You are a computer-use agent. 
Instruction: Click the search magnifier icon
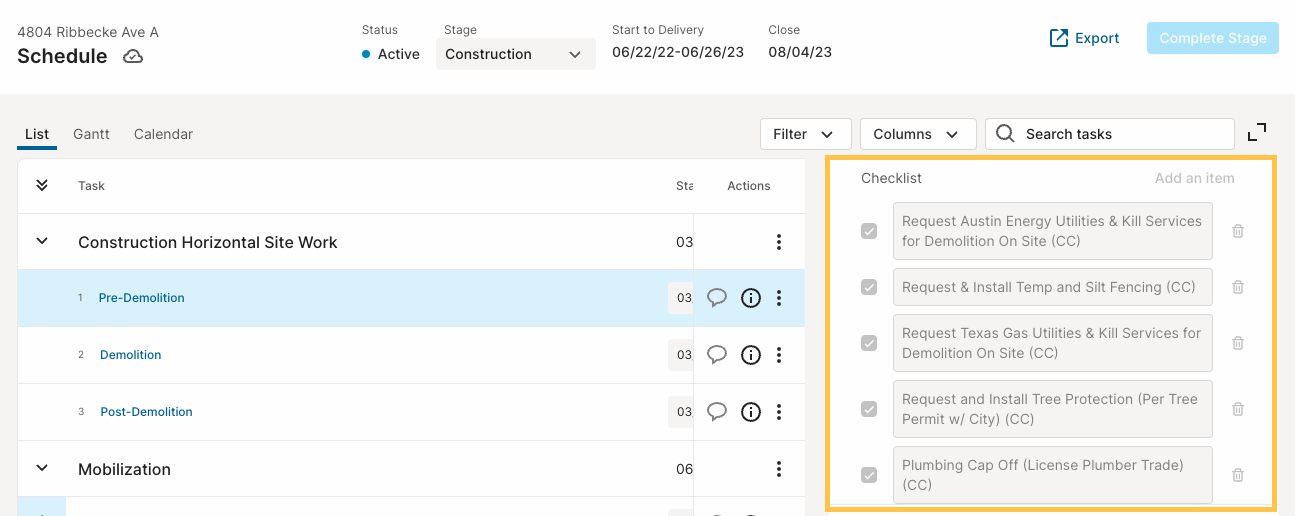pos(1006,134)
